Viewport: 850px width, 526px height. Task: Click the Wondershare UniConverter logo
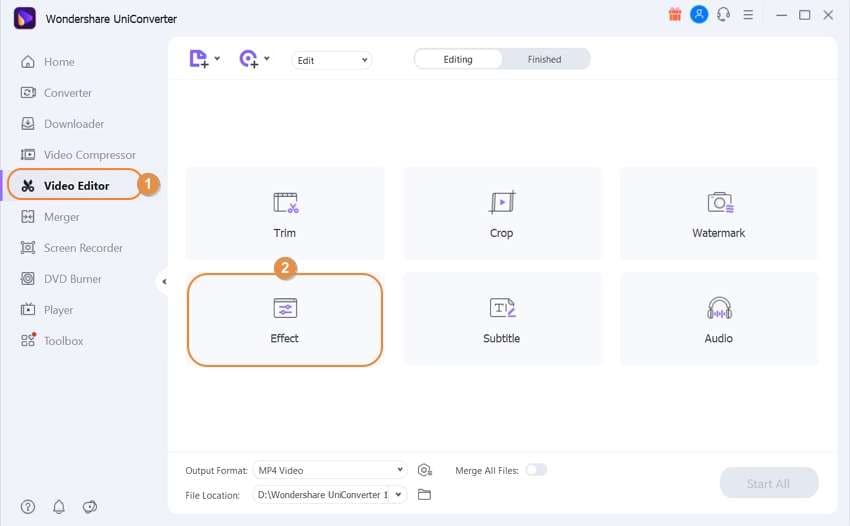[x=24, y=18]
